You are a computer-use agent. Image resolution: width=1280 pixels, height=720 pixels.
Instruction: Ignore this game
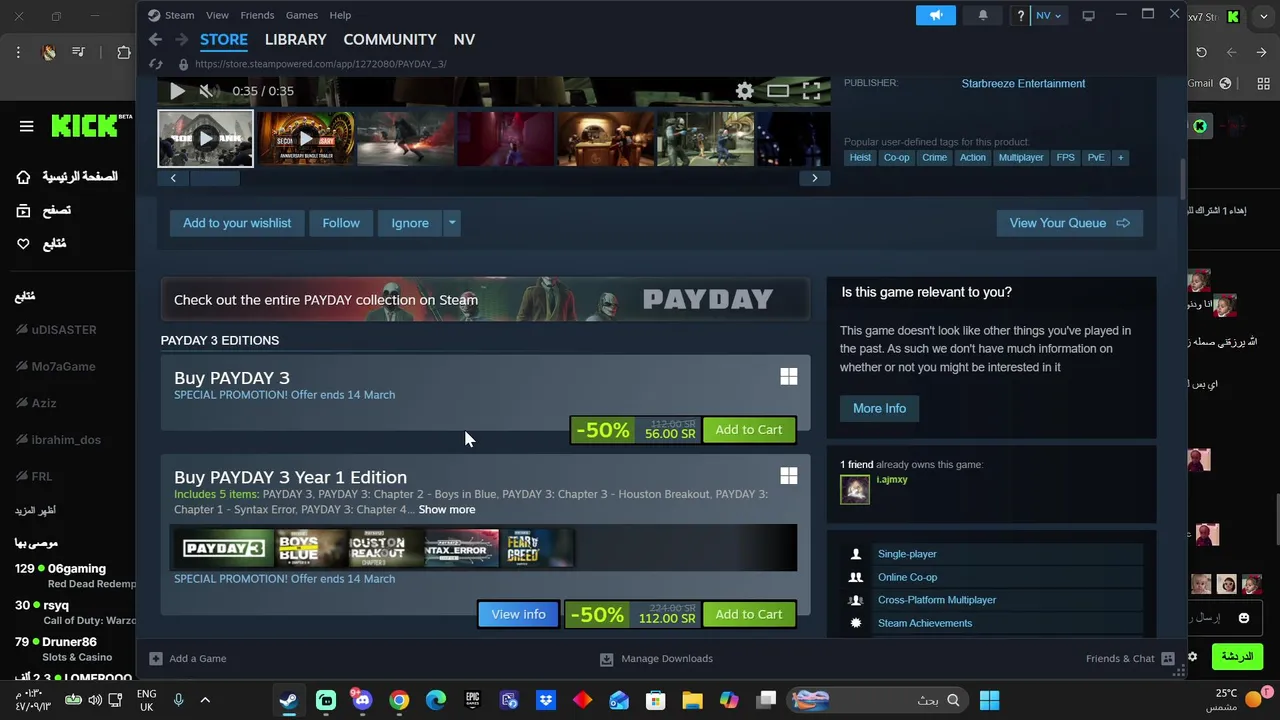coord(409,223)
